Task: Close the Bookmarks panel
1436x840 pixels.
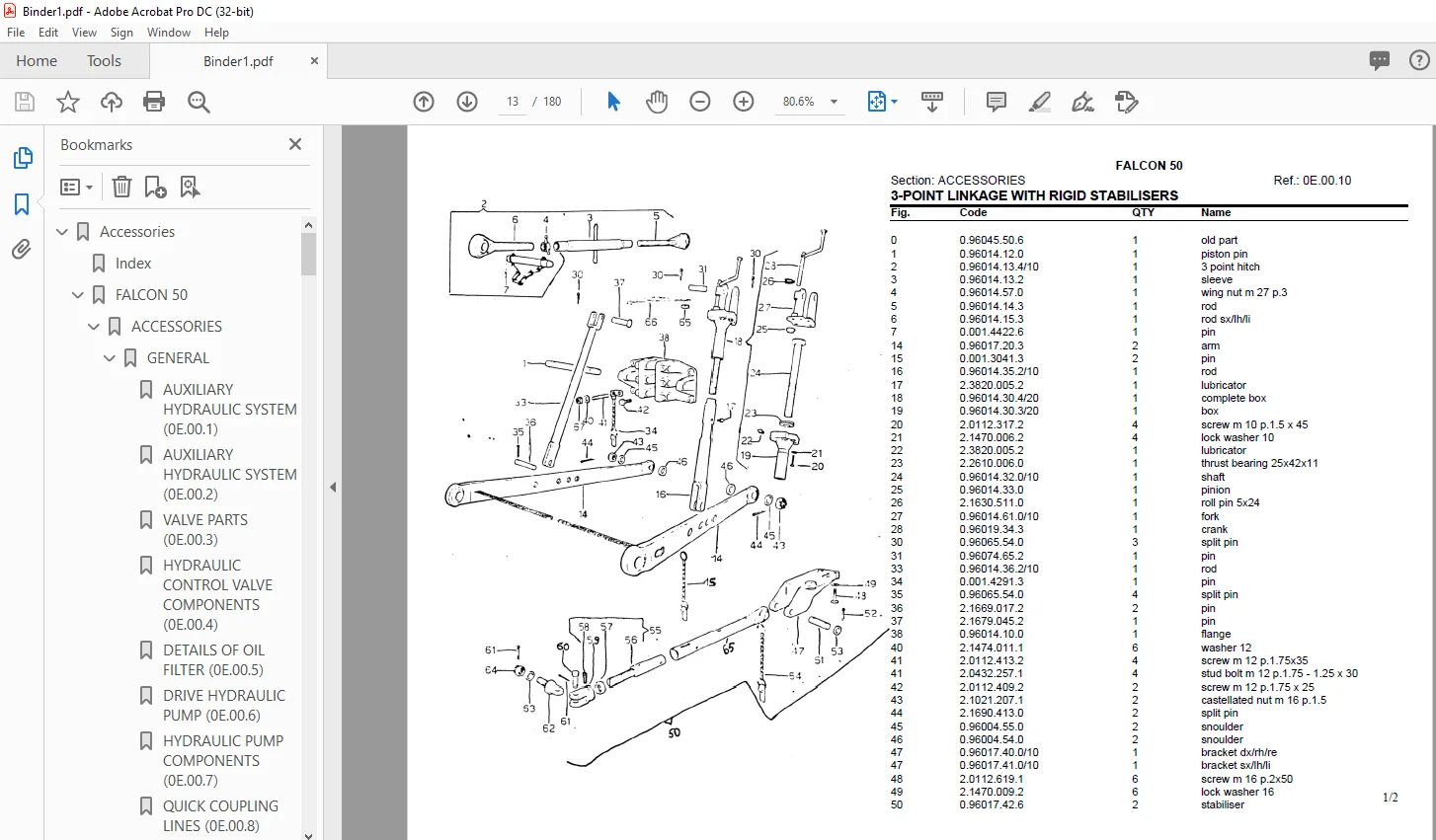Action: click(294, 144)
